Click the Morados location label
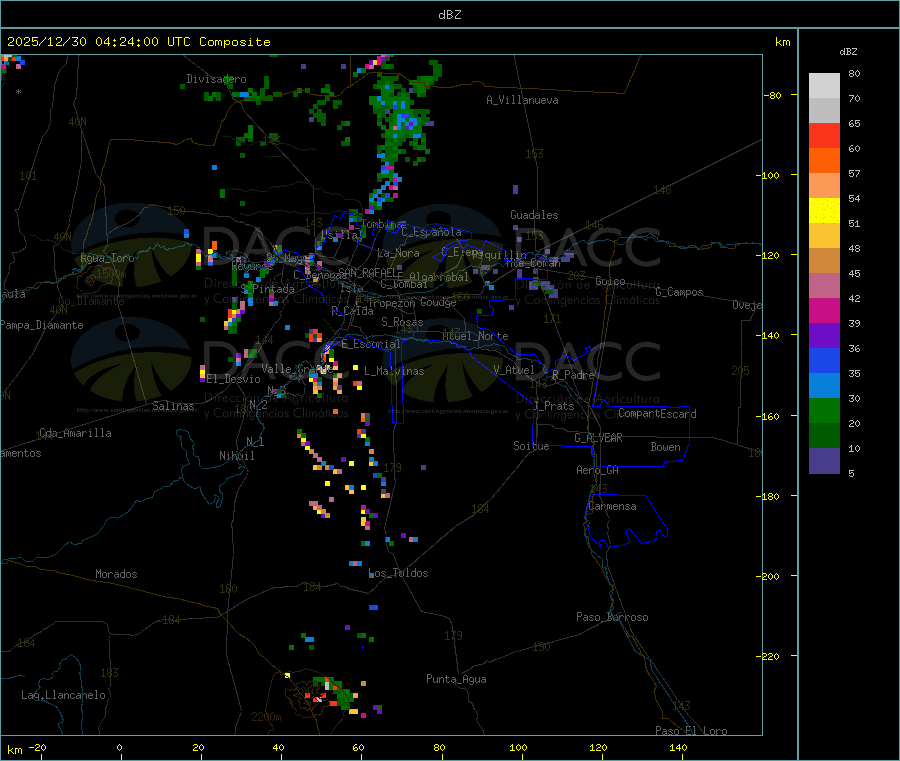Viewport: 900px width, 761px height. coord(117,574)
